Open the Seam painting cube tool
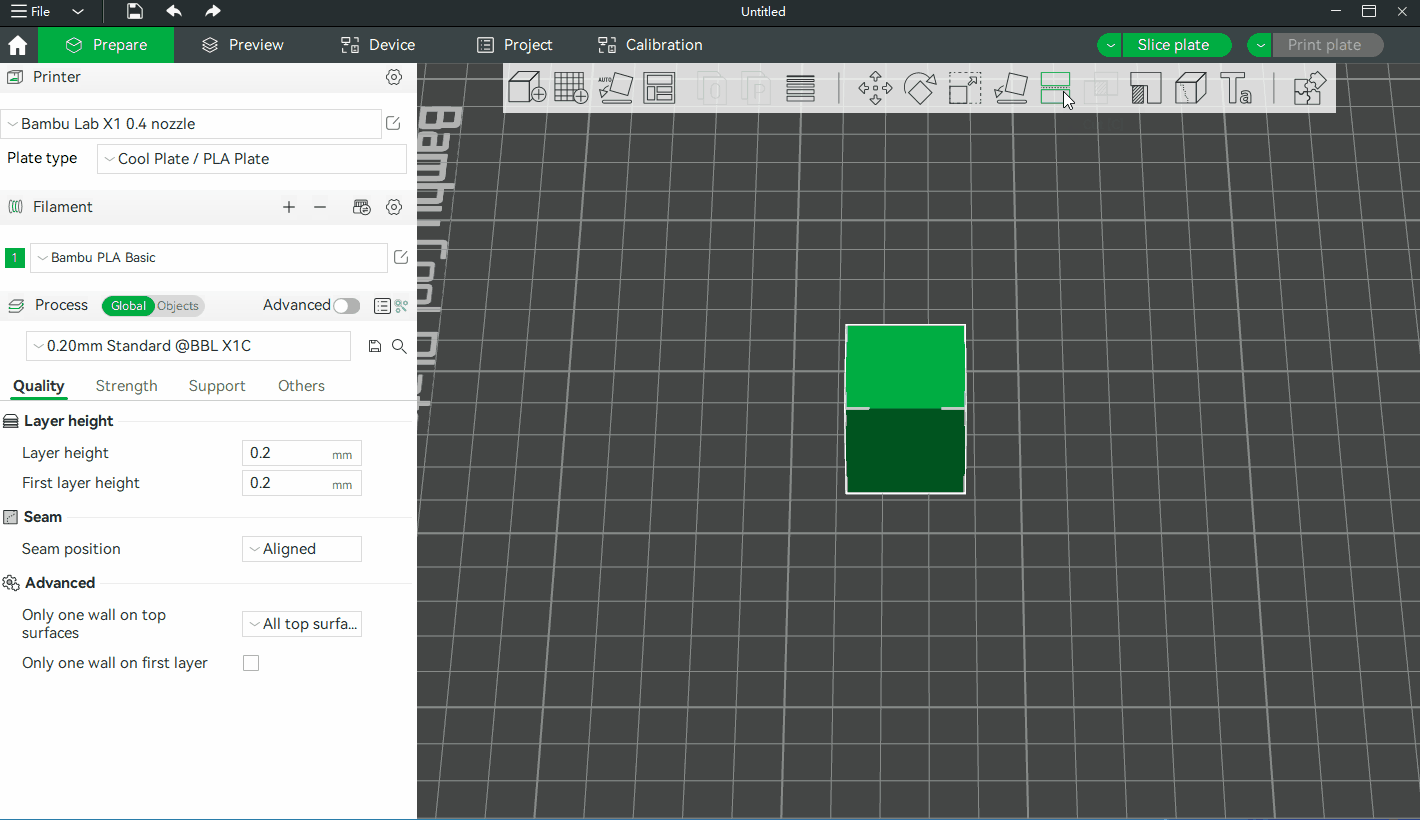Image resolution: width=1420 pixels, height=820 pixels. point(1190,88)
